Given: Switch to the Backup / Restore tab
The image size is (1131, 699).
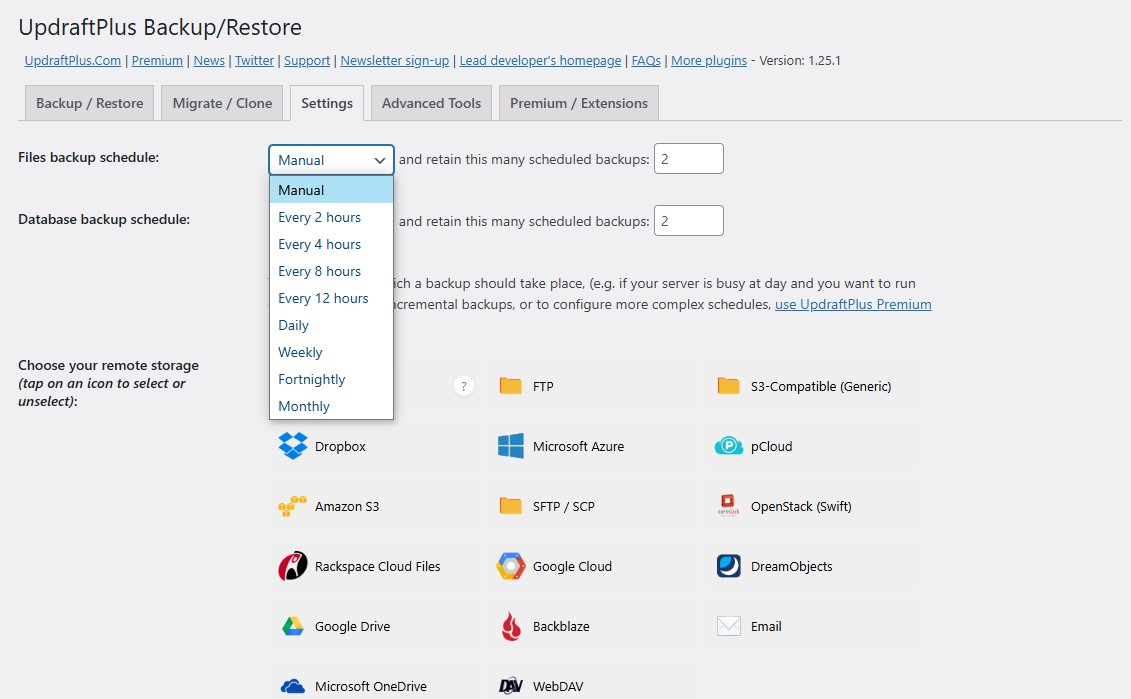Looking at the screenshot, I should click(x=89, y=103).
